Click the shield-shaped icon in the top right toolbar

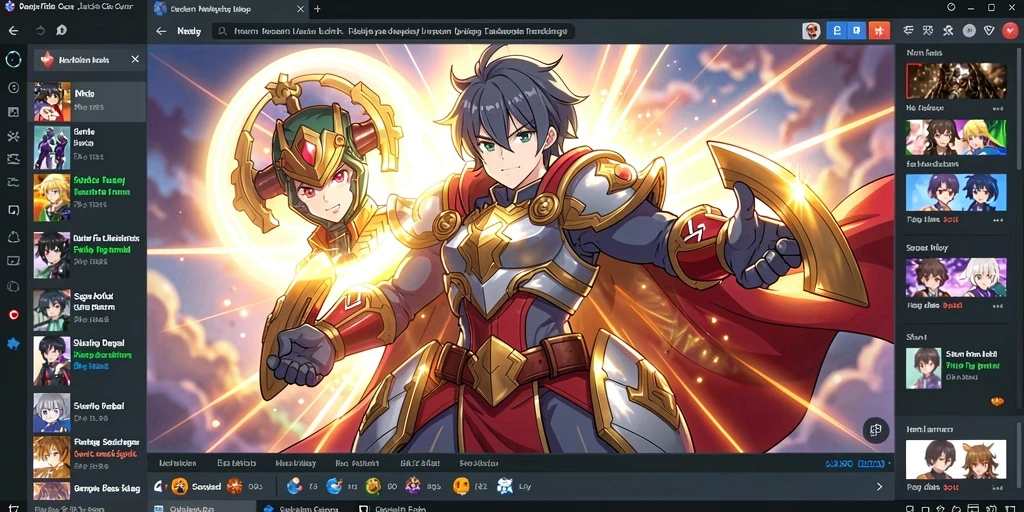point(989,30)
